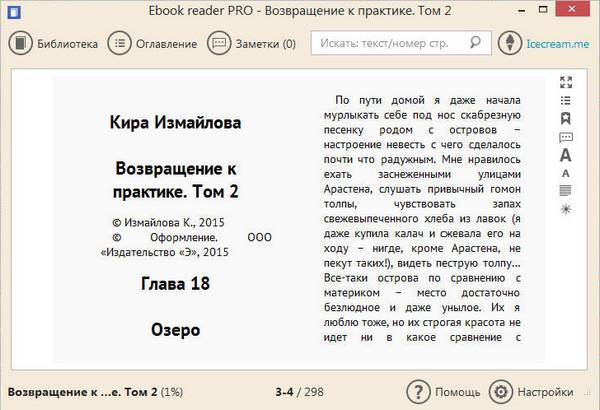Click the 3-4 / 298 page indicator
The image size is (600, 410).
coord(300,391)
